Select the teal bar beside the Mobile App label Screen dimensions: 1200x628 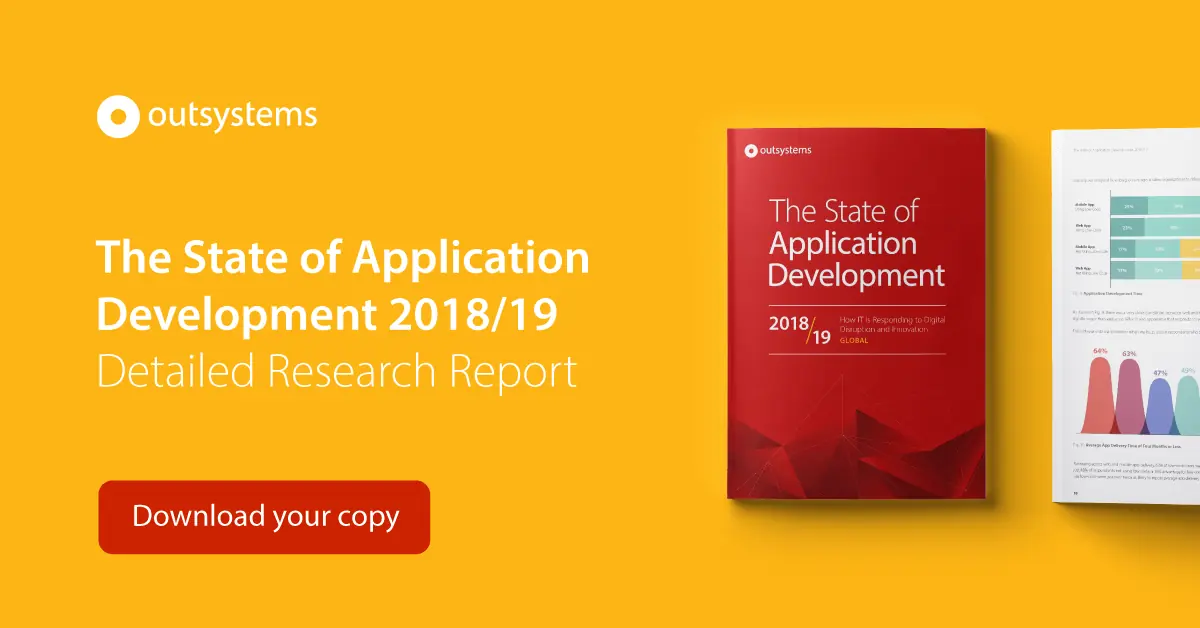pos(1129,206)
